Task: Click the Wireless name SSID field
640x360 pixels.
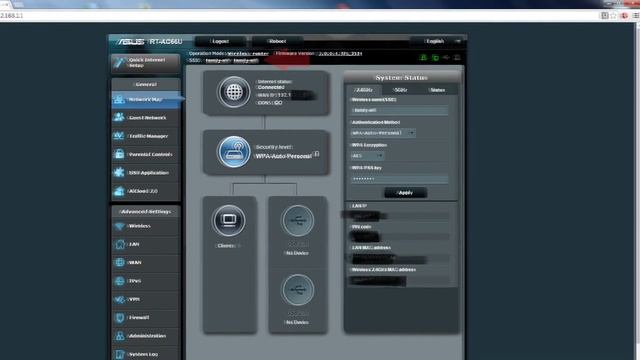Action: [399, 110]
